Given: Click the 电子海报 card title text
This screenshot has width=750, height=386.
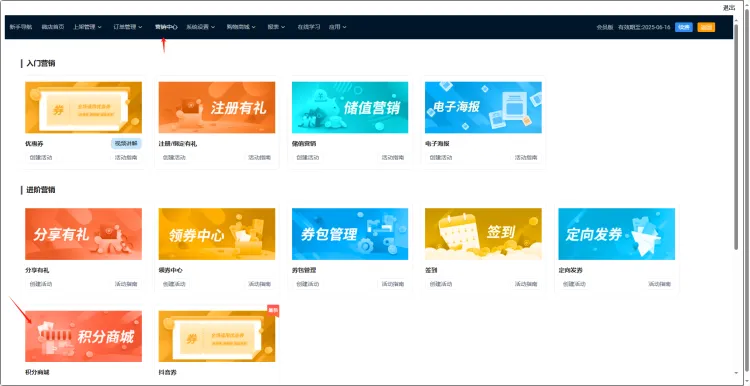Looking at the screenshot, I should tap(437, 143).
